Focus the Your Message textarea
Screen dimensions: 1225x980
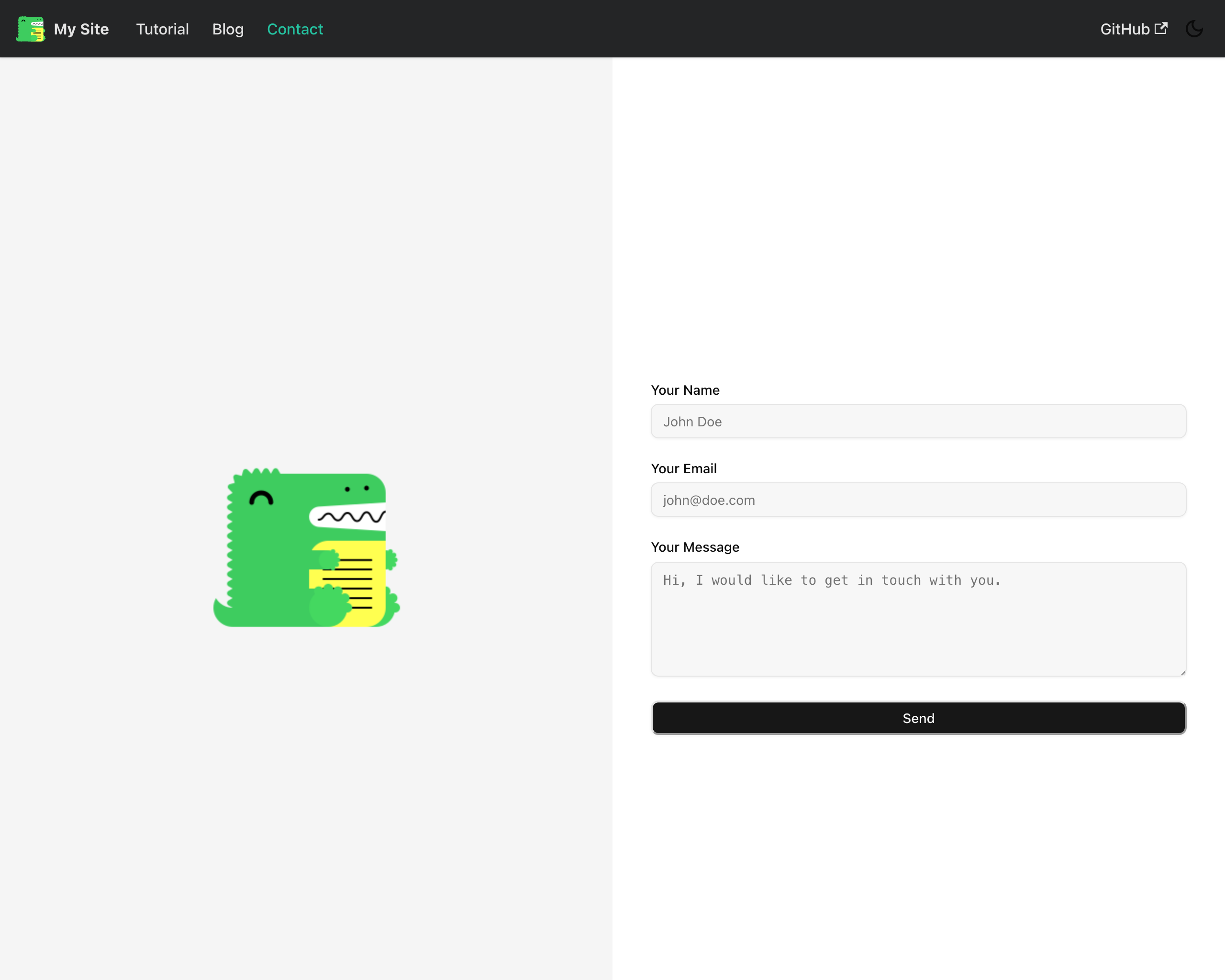coord(918,619)
